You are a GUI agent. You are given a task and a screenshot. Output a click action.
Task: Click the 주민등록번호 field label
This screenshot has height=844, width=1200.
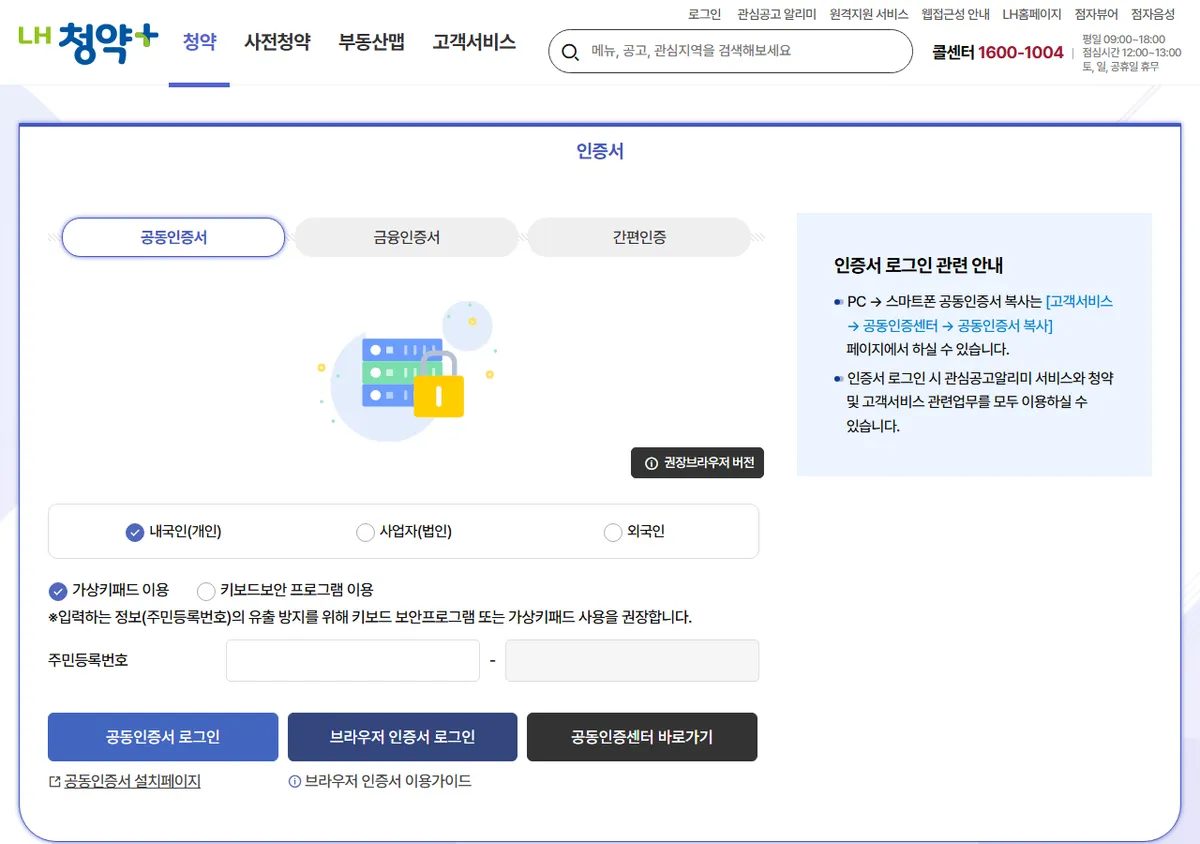(x=88, y=660)
